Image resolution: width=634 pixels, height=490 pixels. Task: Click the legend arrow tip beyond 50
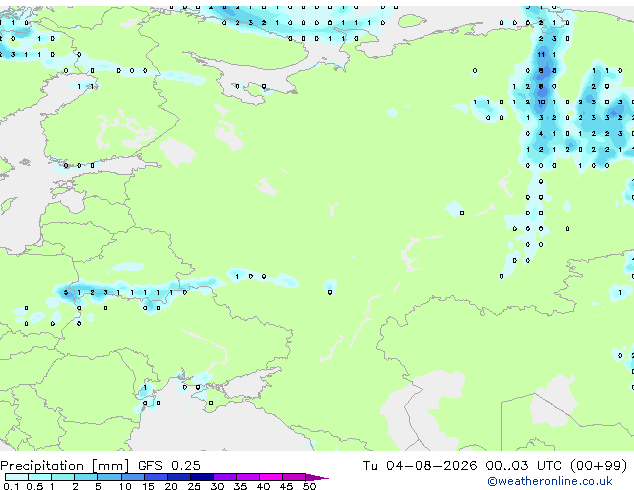click(317, 478)
